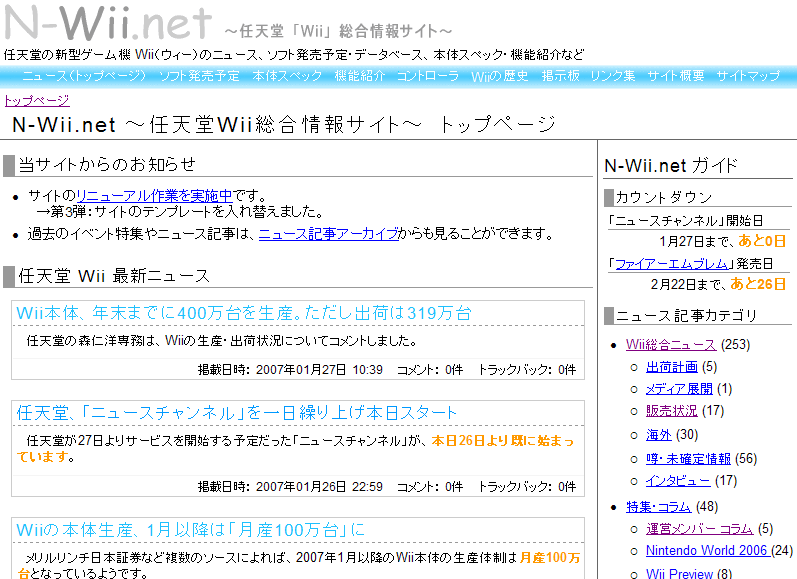Open the ニュースチャンネル early start article
797x579 pixels.
tap(237, 413)
